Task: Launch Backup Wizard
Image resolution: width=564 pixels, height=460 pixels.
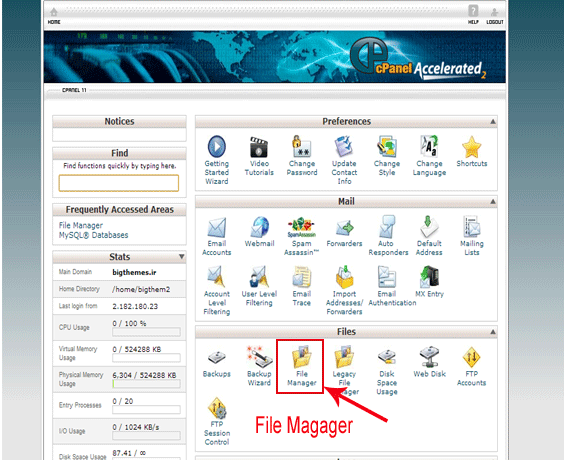Action: [x=259, y=366]
